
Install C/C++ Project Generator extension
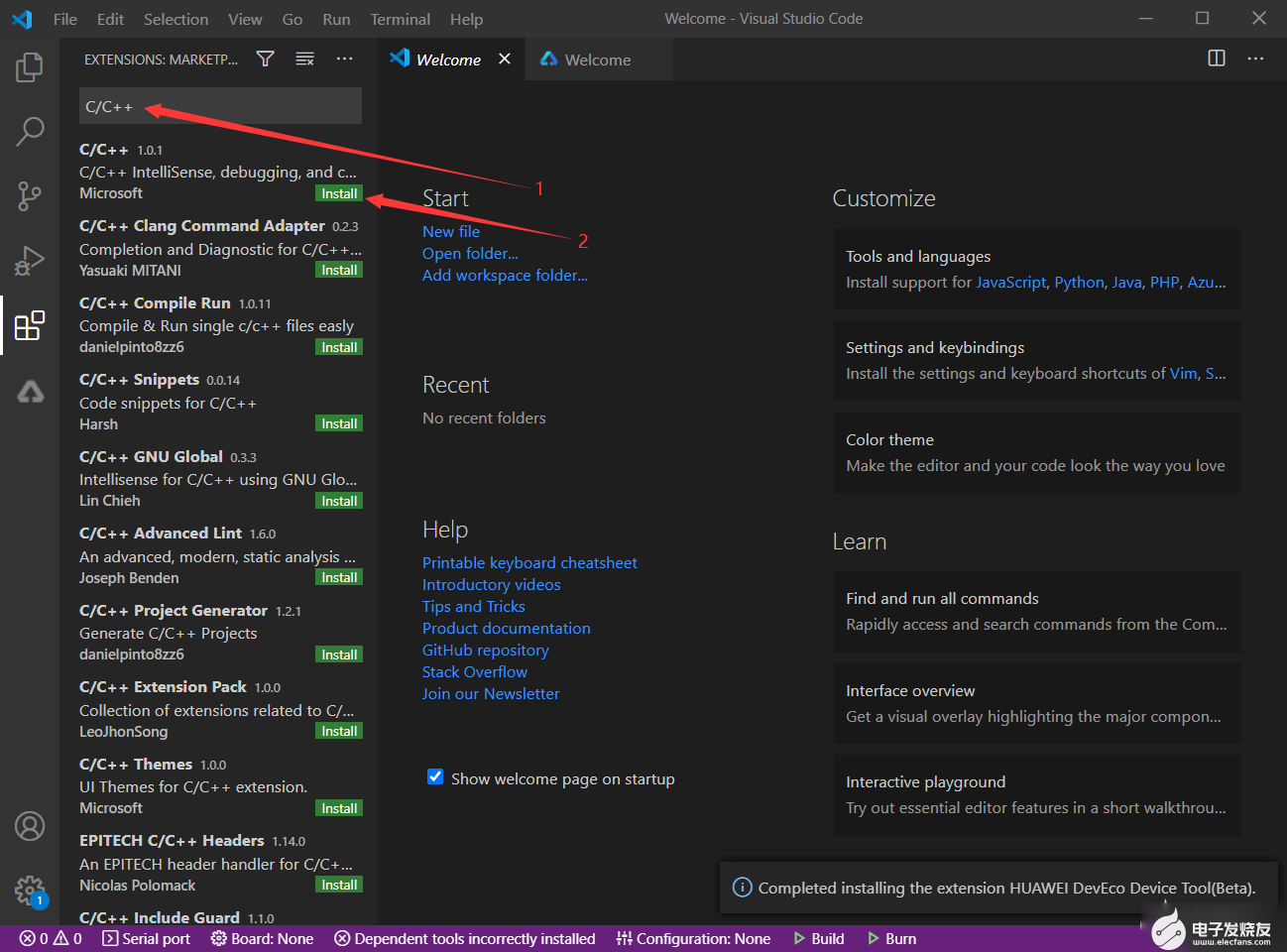point(339,654)
